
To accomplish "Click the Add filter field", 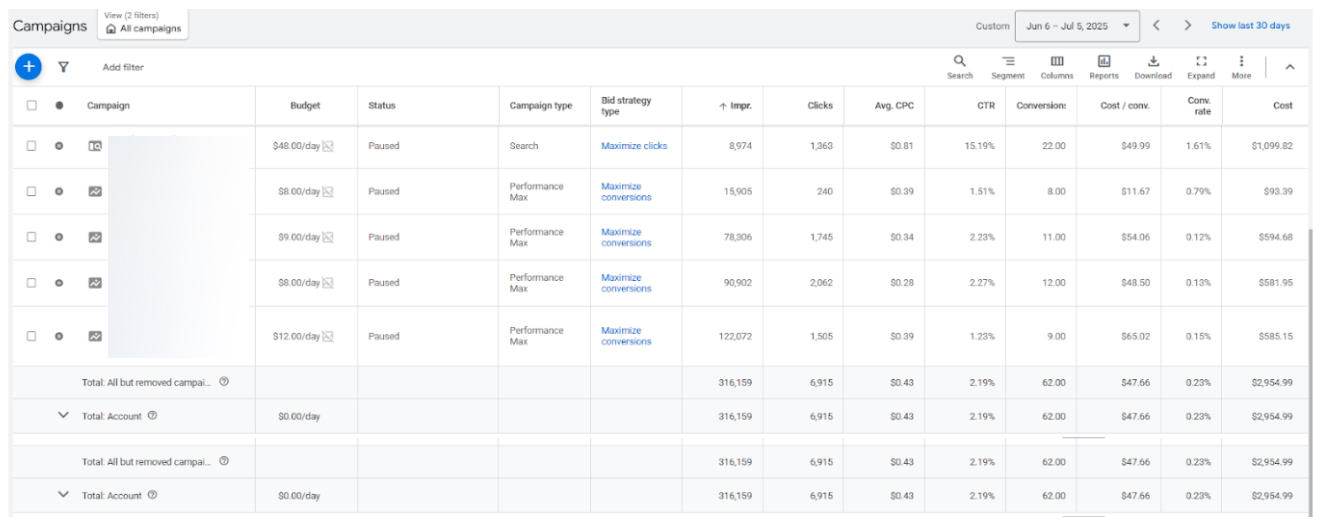I will pos(123,67).
